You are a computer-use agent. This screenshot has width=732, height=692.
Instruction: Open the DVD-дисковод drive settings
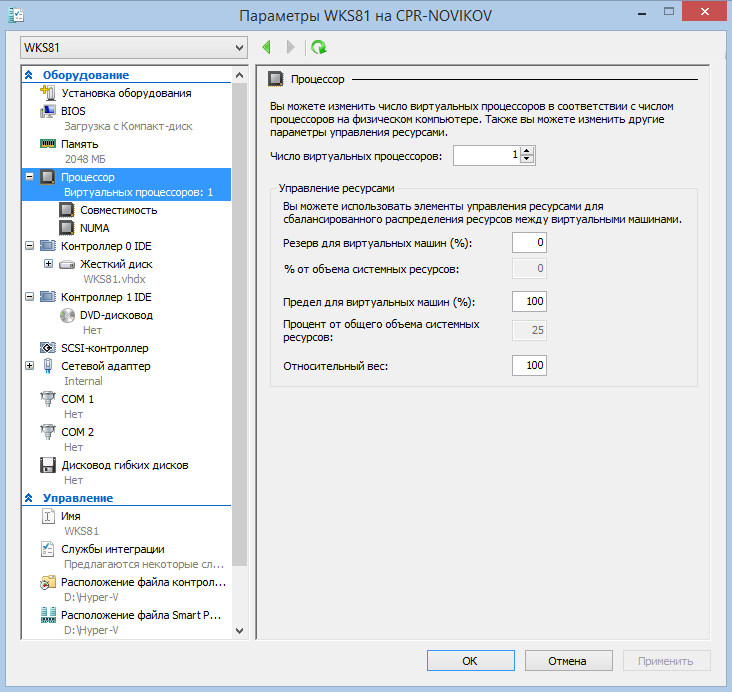pyautogui.click(x=116, y=315)
